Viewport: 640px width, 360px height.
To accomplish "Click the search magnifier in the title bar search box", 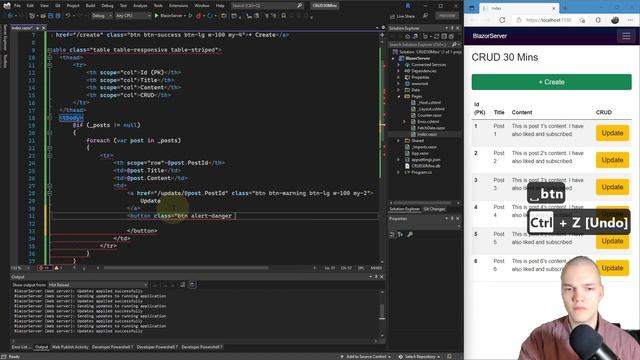I will pos(299,6).
